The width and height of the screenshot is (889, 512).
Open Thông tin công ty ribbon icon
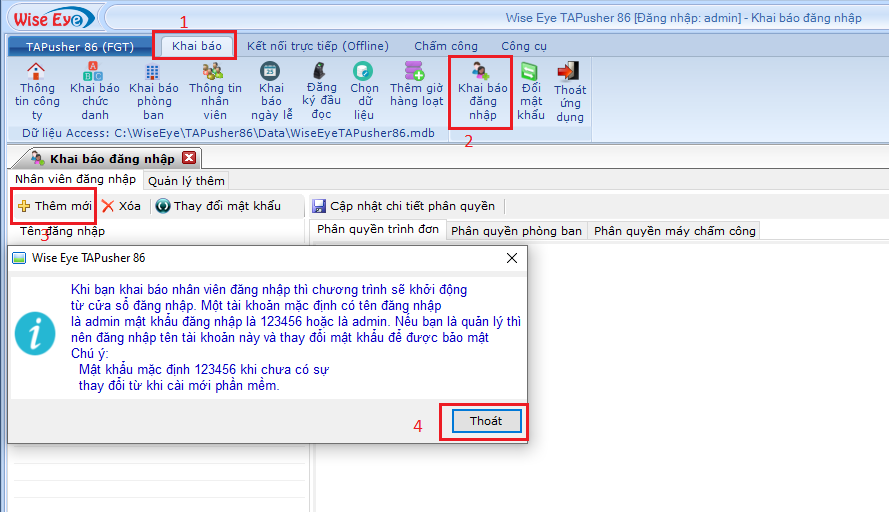36,72
